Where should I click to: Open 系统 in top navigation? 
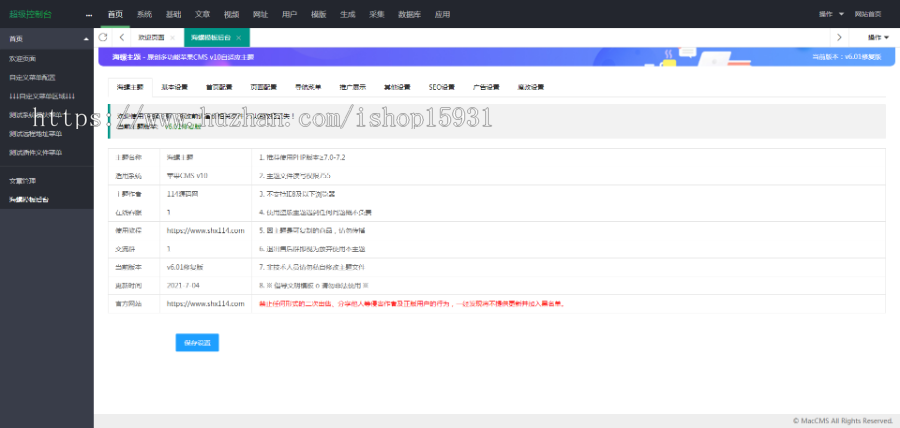145,15
